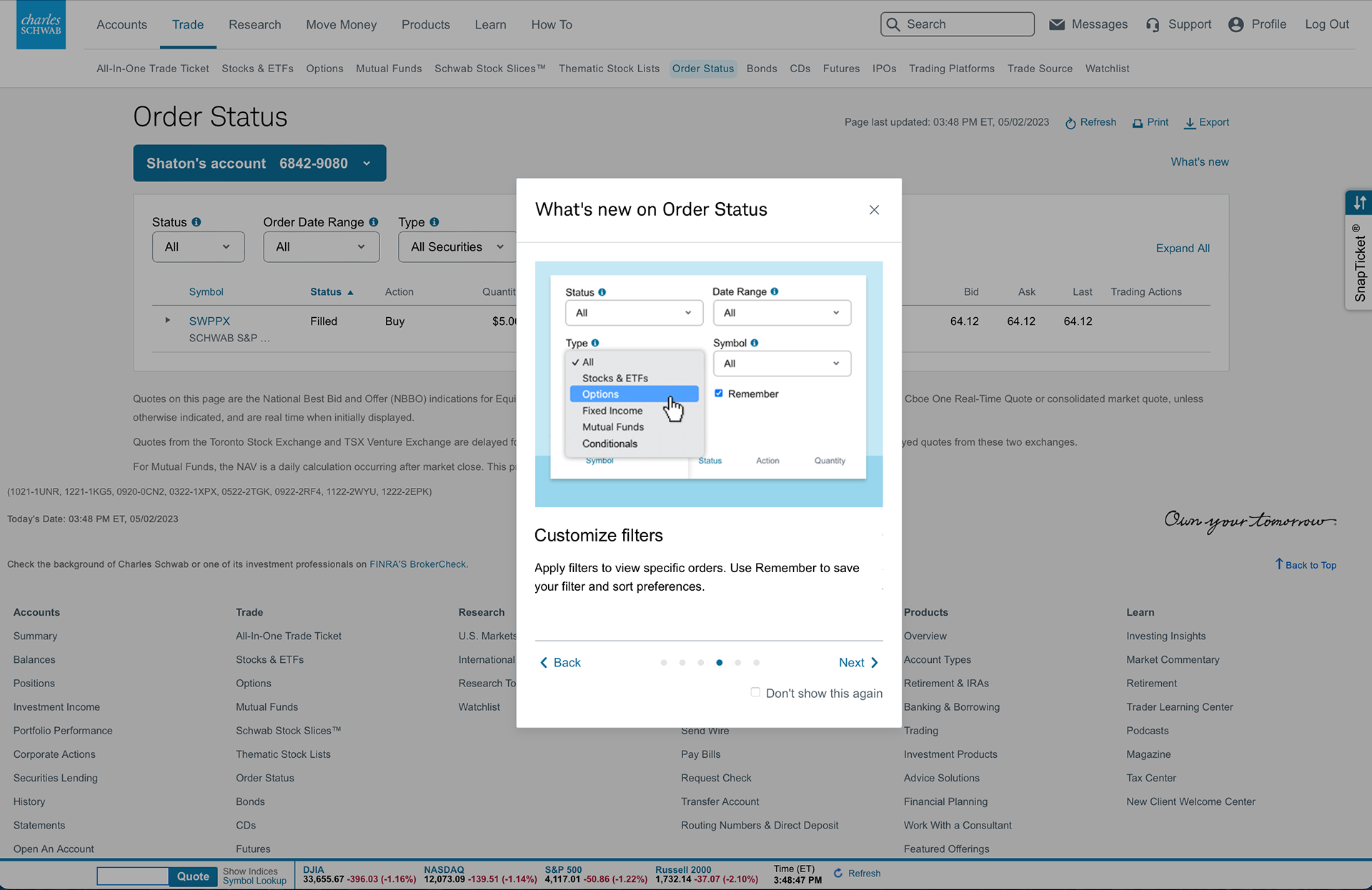Click the Export download icon
Screen dimensions: 1372x890
[1190, 123]
